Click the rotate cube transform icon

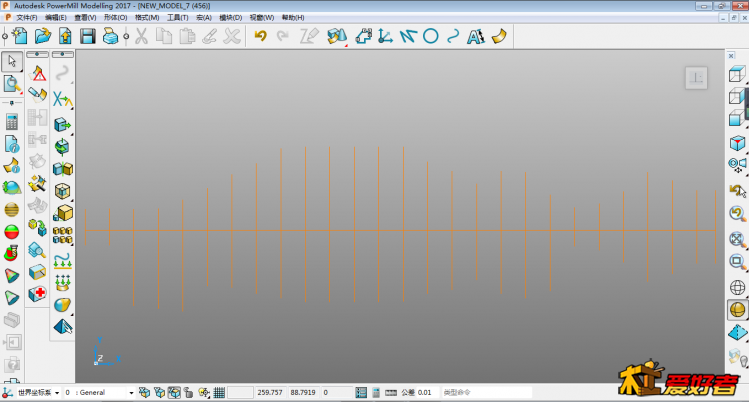[62, 147]
